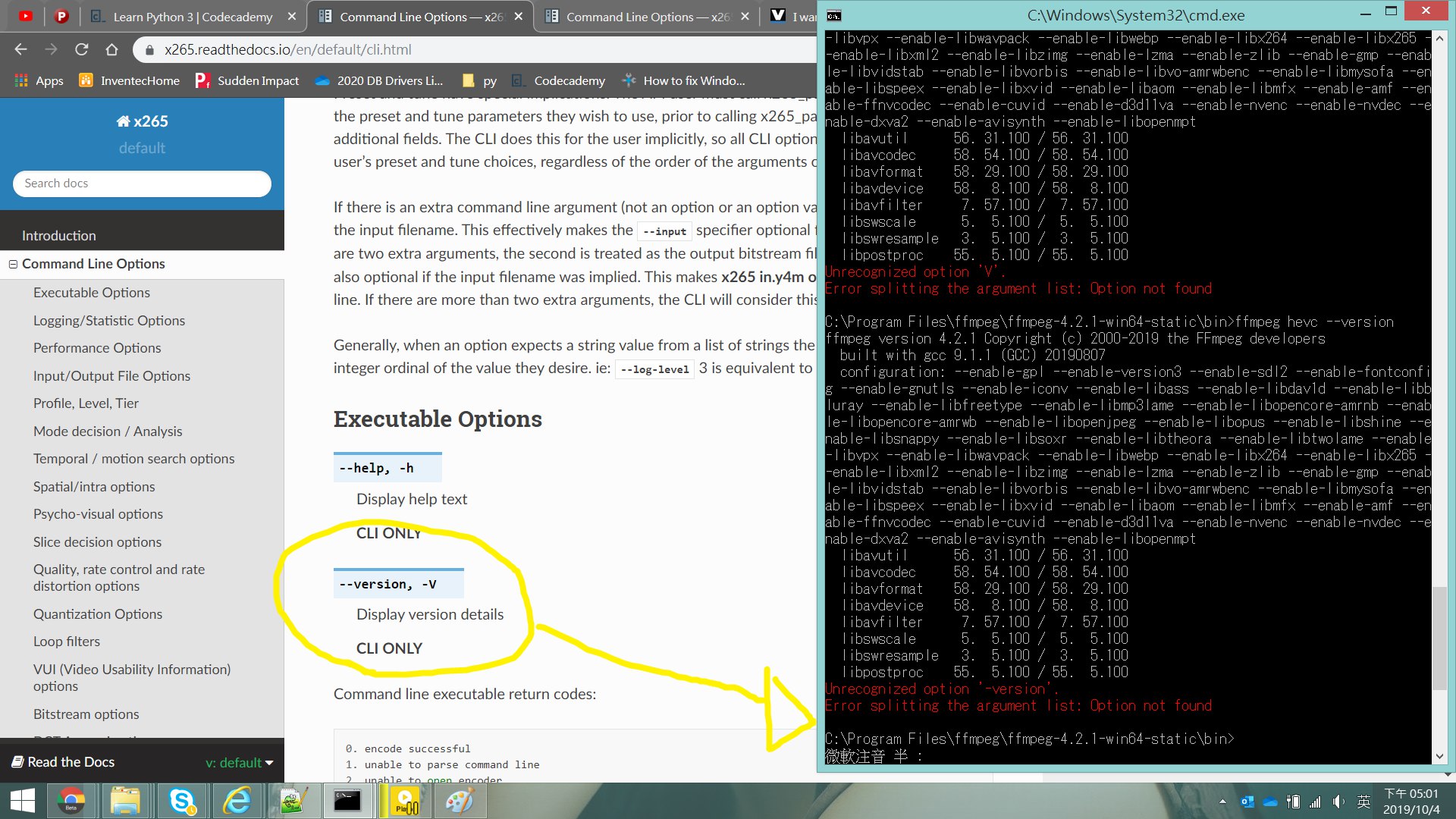Click the Executable Options heading
Image resolution: width=1456 pixels, height=819 pixels.
point(438,419)
